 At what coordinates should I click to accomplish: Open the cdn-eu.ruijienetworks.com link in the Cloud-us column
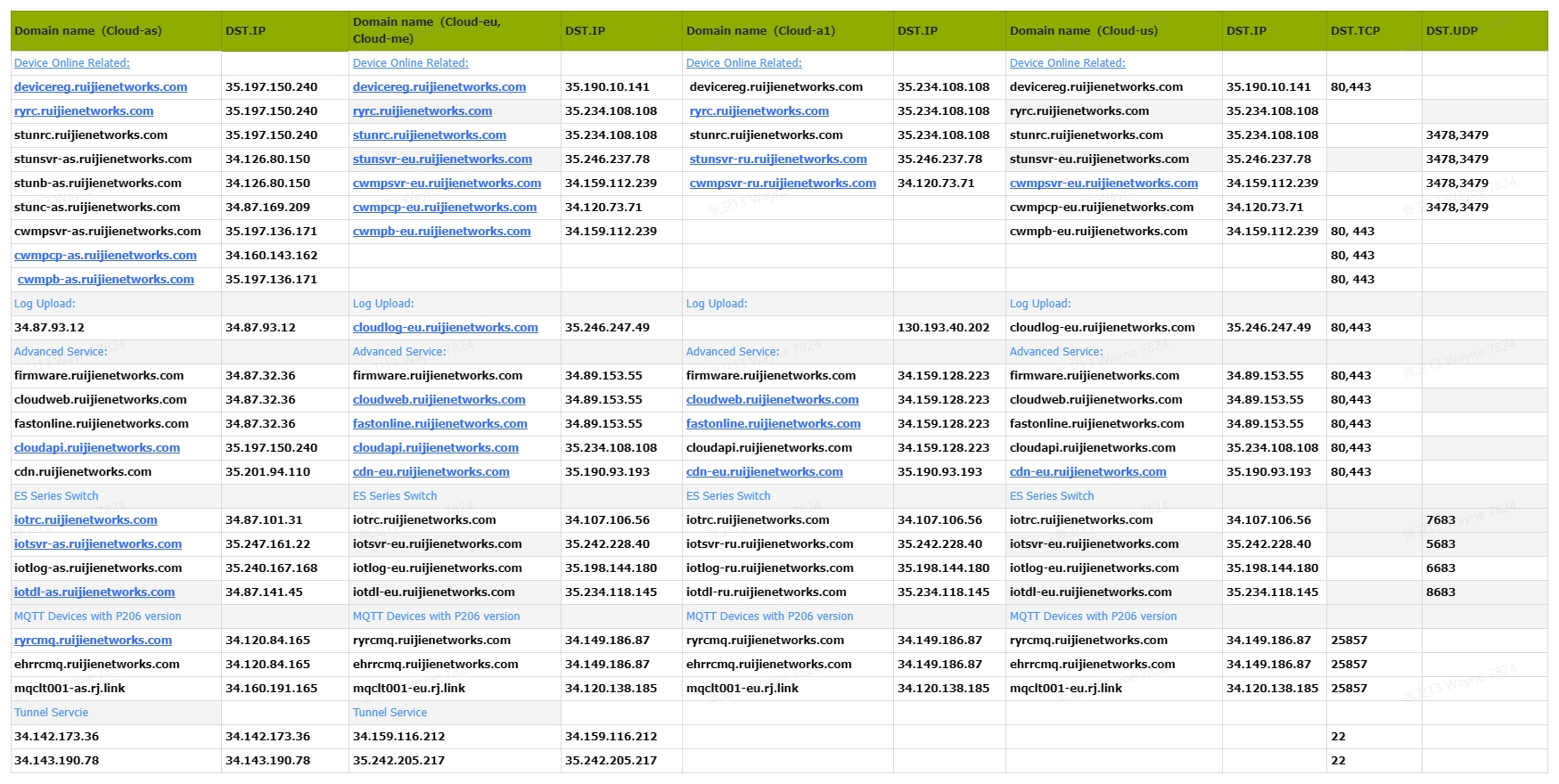1088,472
